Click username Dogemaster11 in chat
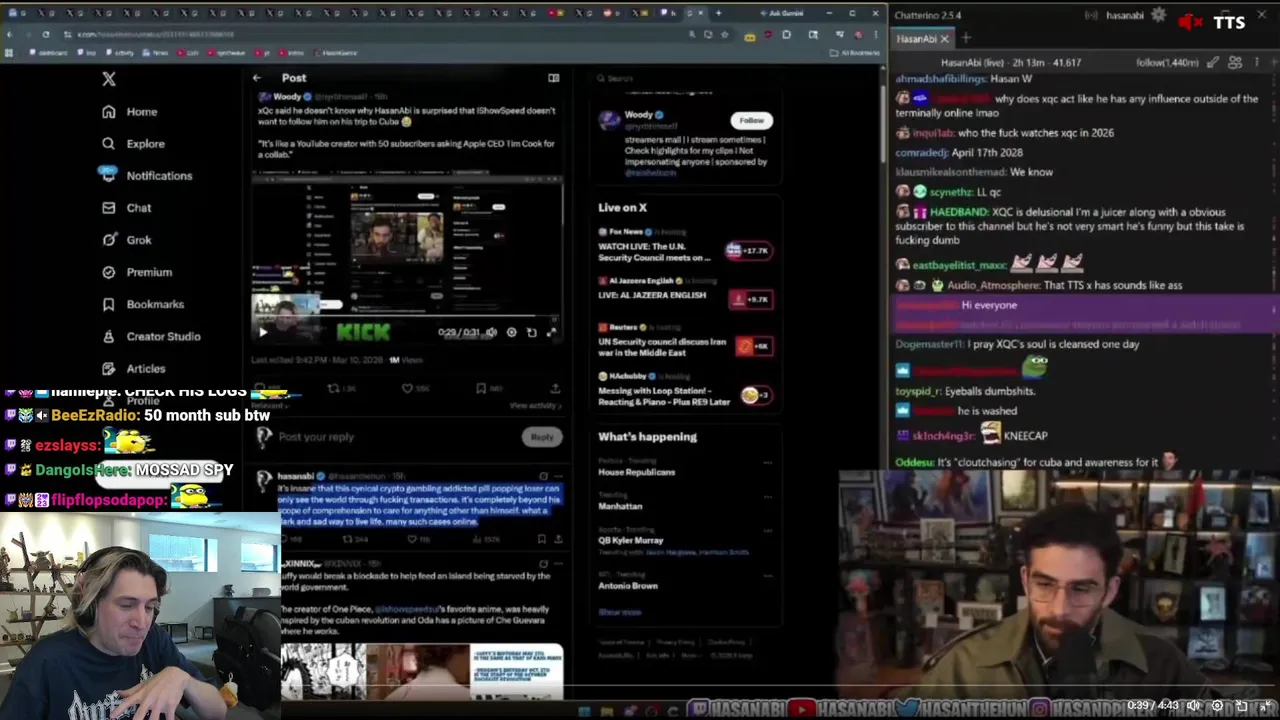 point(929,344)
